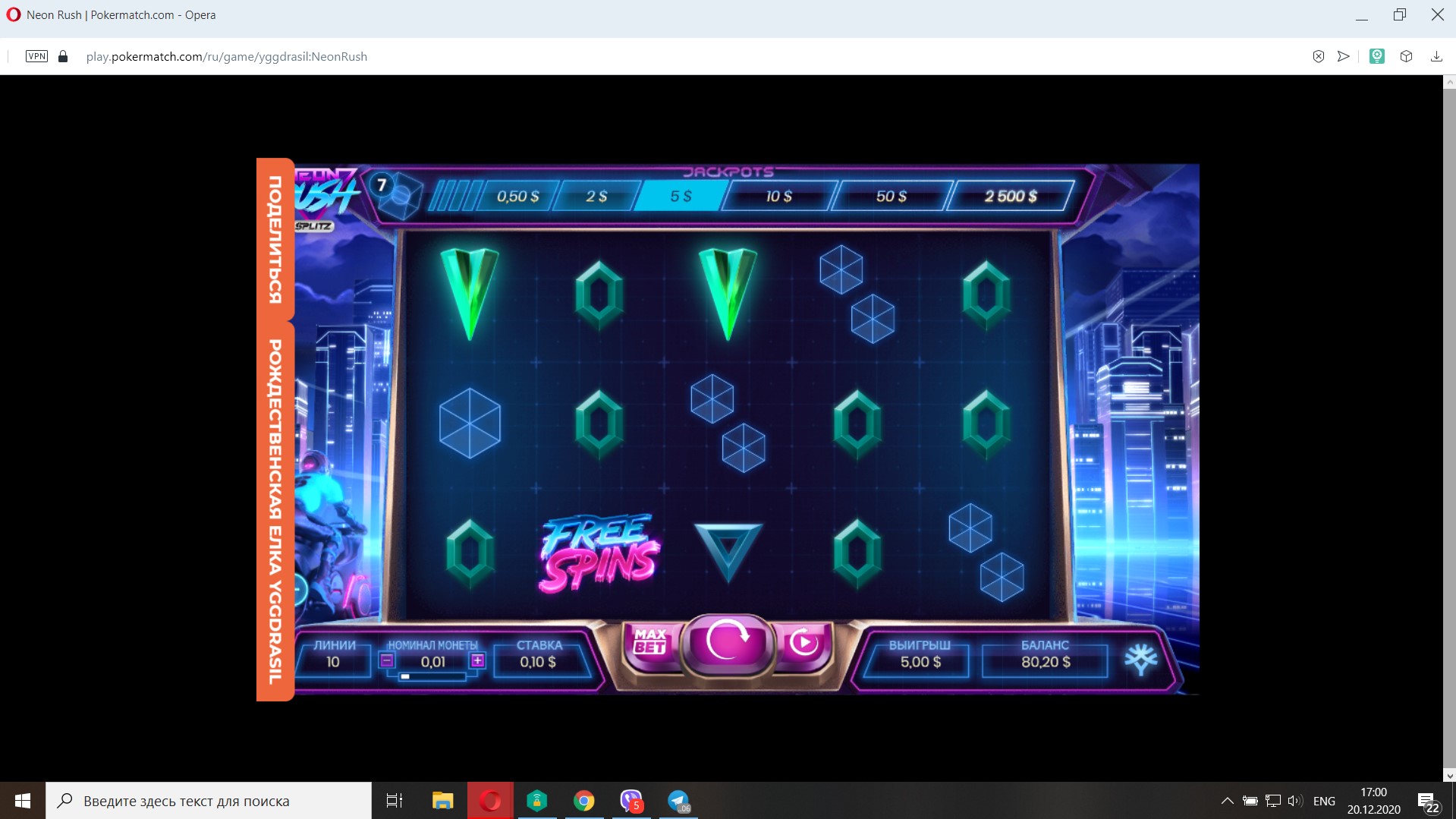Open the Поделиться share tab

click(x=275, y=238)
